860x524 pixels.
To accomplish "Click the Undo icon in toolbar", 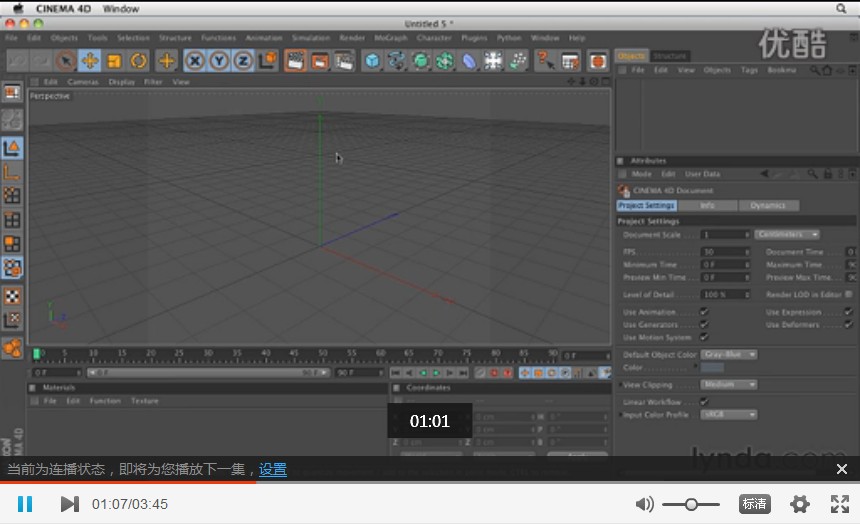I will [17, 60].
